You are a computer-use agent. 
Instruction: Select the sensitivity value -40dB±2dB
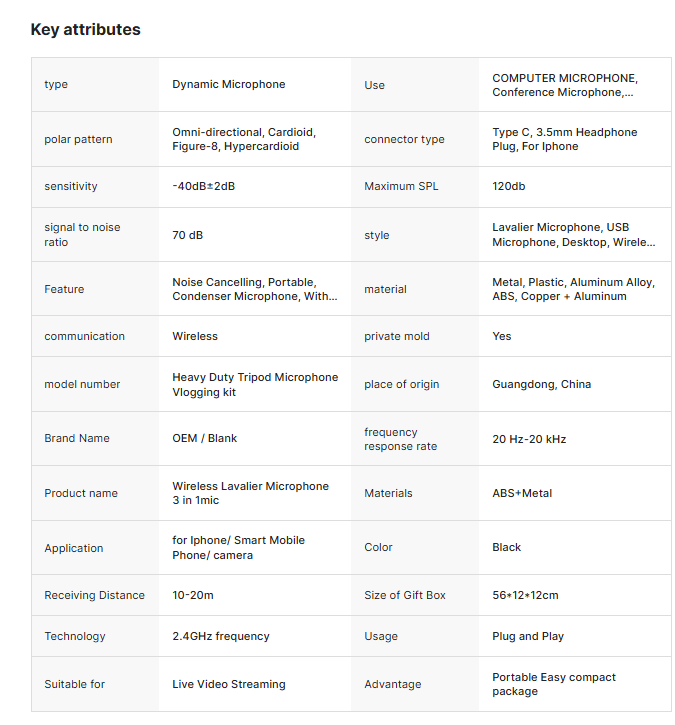203,187
